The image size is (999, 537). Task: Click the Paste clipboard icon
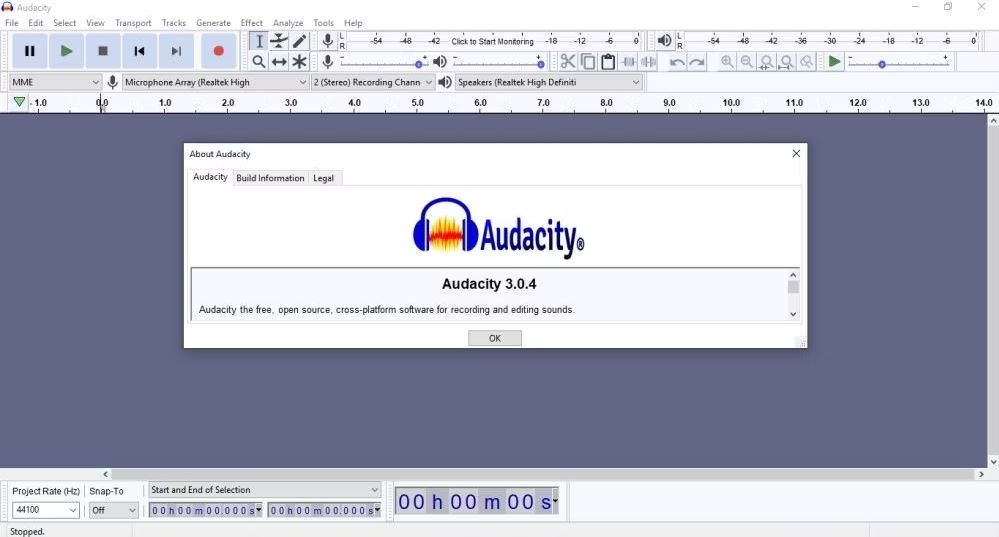coord(608,62)
